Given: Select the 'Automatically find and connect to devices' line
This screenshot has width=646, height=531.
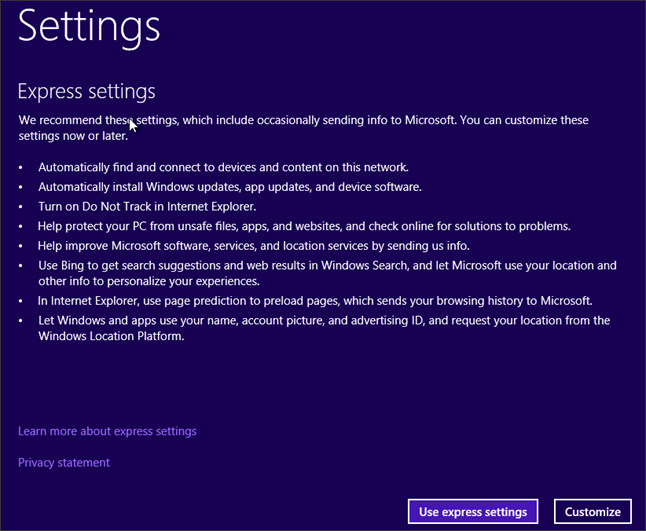Looking at the screenshot, I should 223,167.
